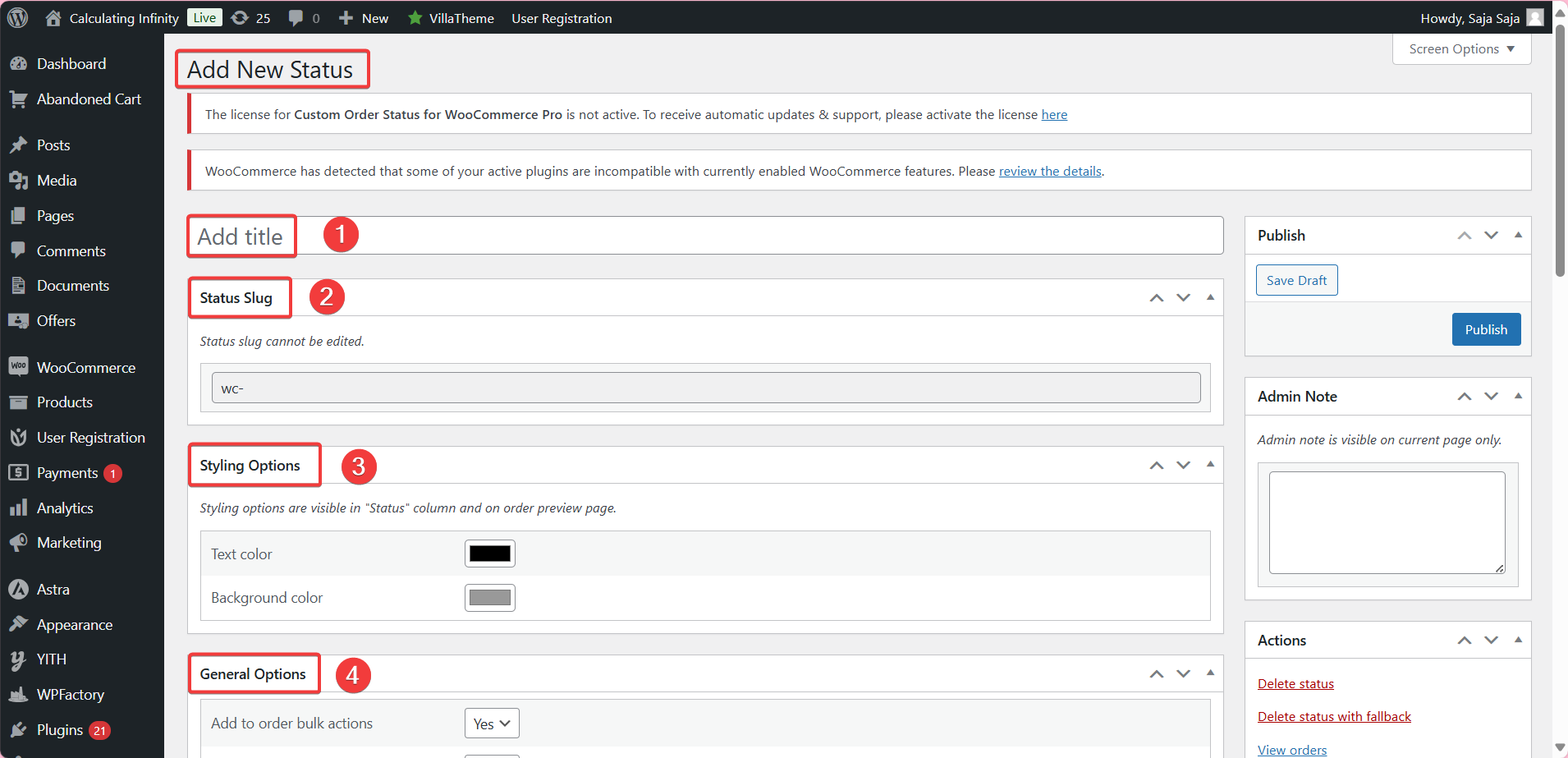Click the Payments sidebar icon

(19, 472)
